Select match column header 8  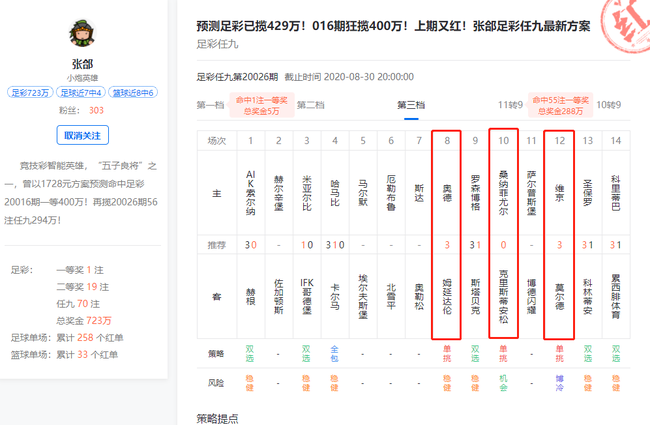click(x=447, y=141)
